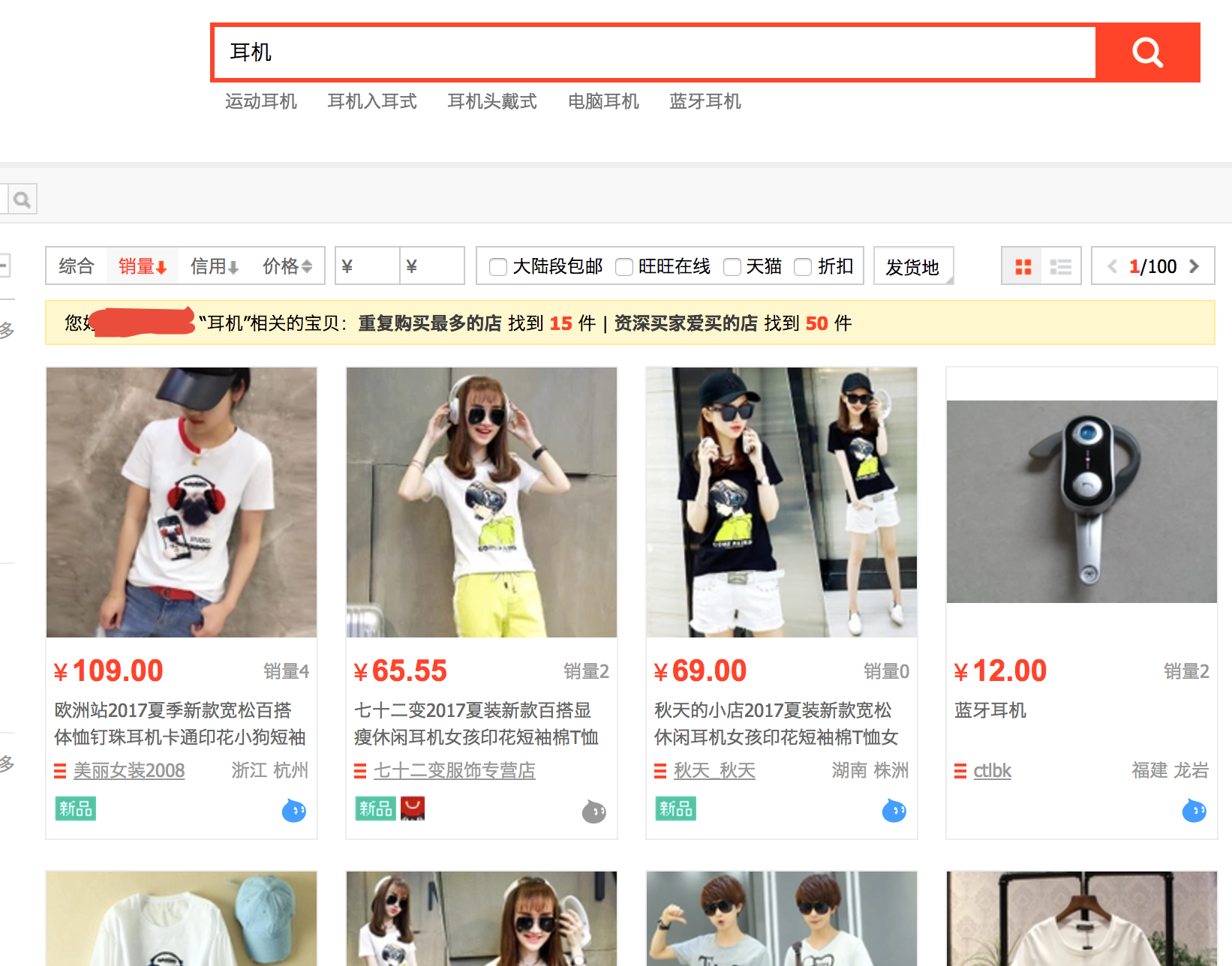
Task: Sort results by 销量 descending
Action: coord(143,266)
